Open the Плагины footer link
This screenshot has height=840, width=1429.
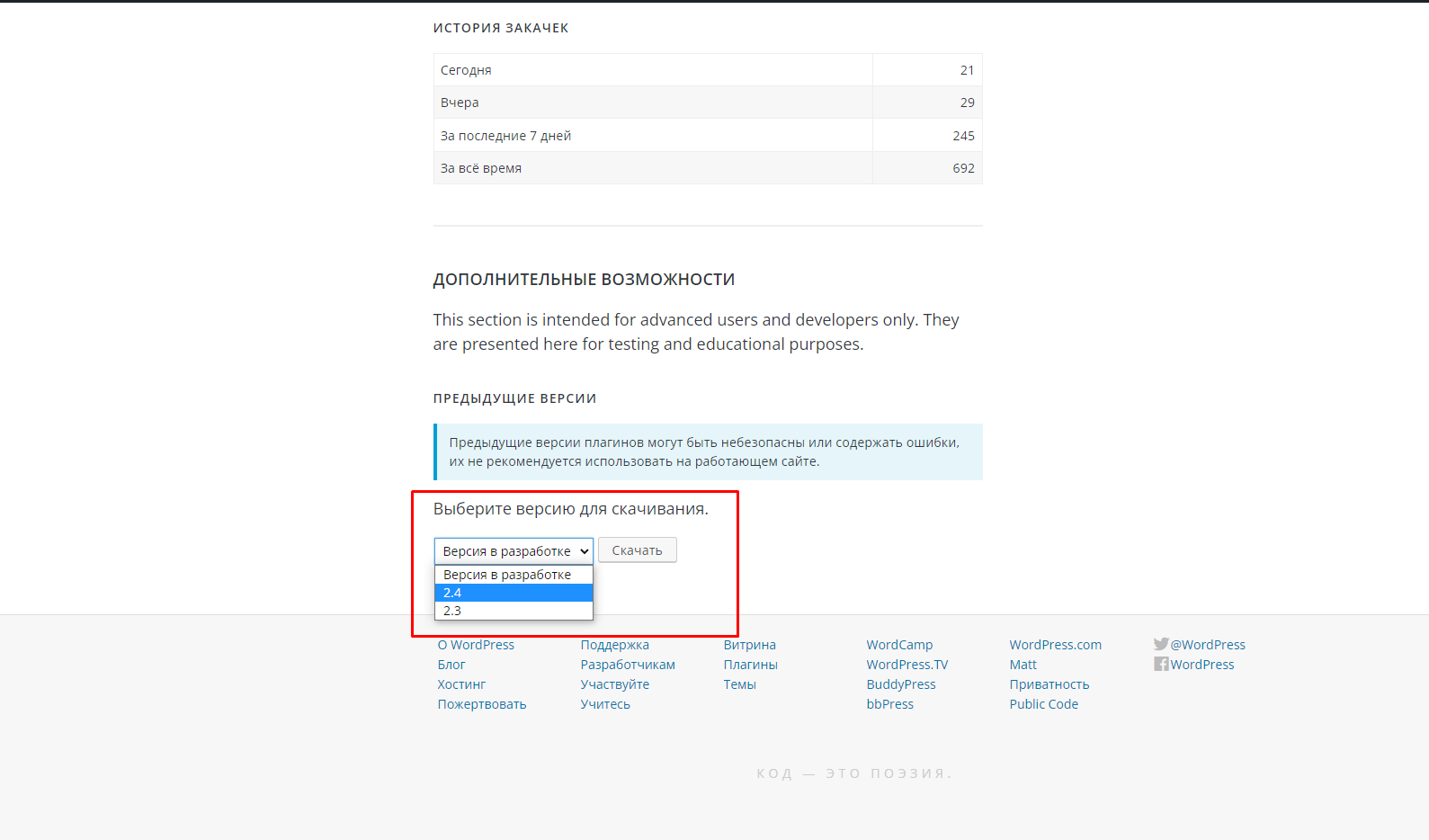point(751,665)
